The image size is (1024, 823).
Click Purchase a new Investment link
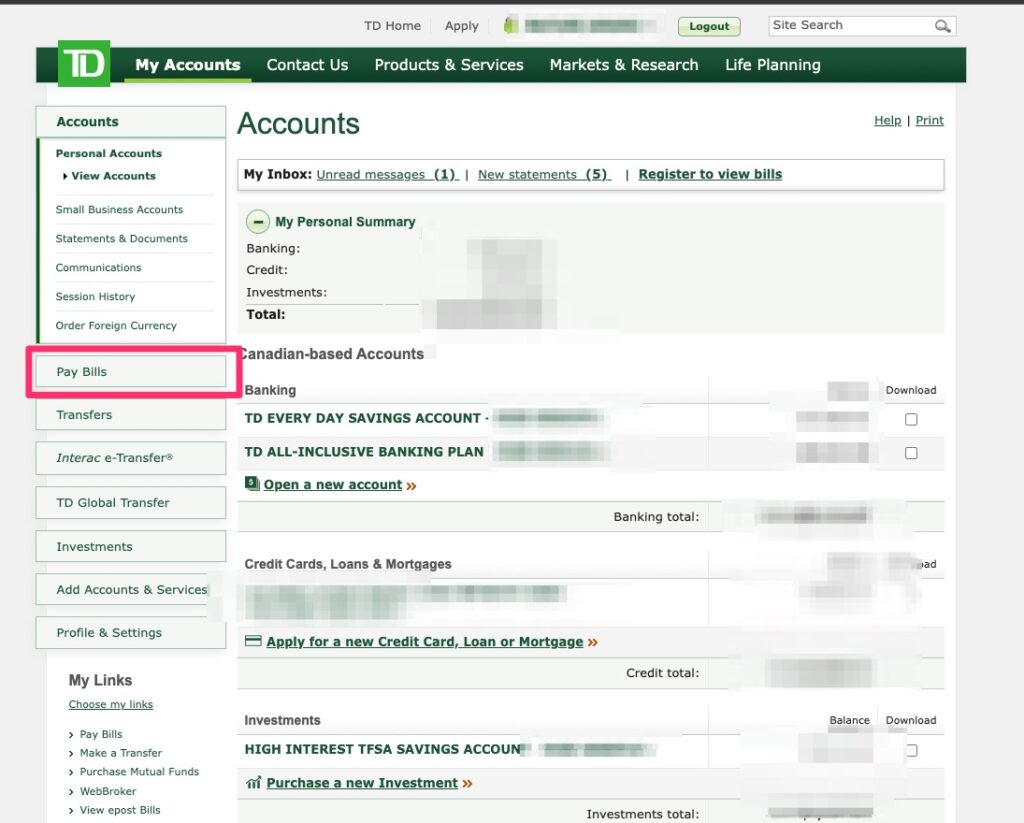coord(362,783)
